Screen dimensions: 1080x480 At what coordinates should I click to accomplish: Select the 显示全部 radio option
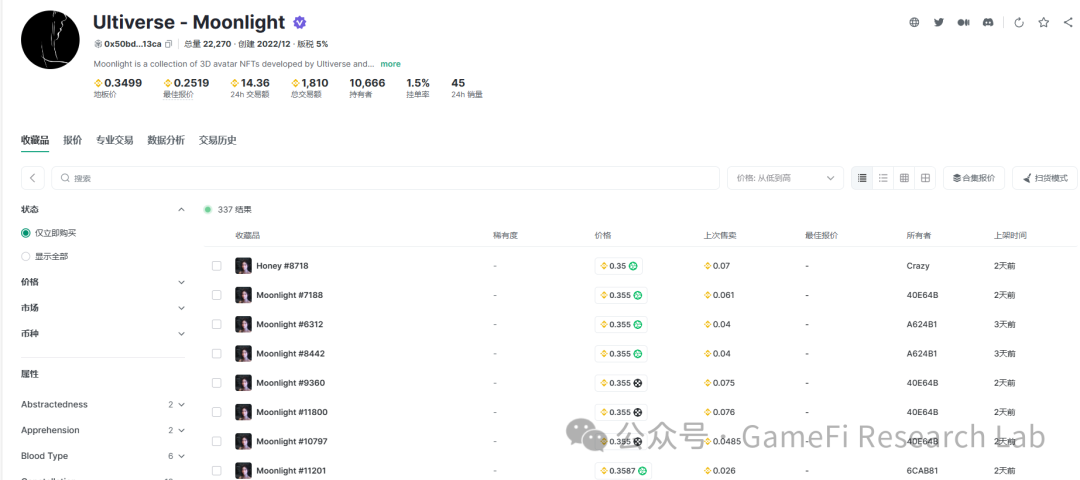[26, 256]
